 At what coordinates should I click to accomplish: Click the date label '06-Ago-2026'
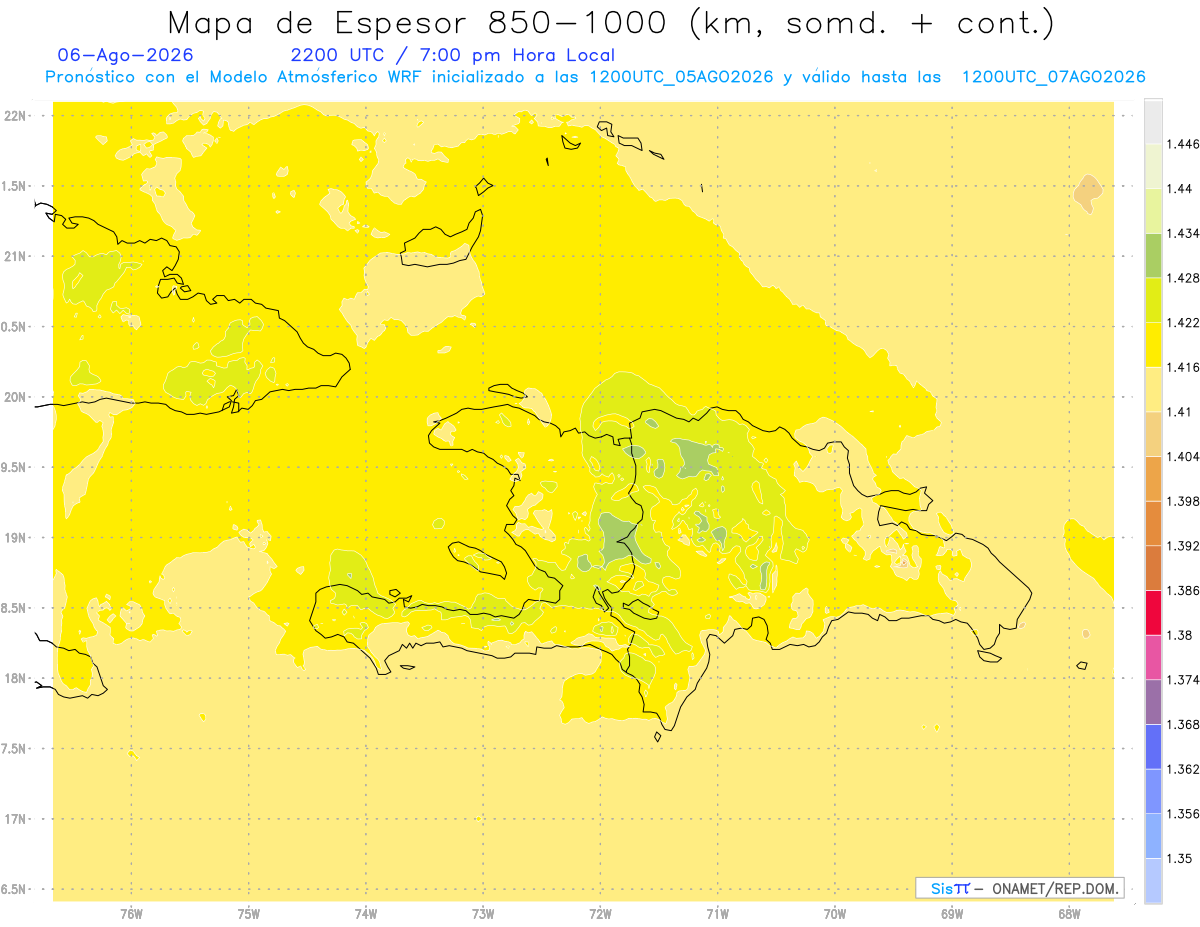(x=126, y=55)
